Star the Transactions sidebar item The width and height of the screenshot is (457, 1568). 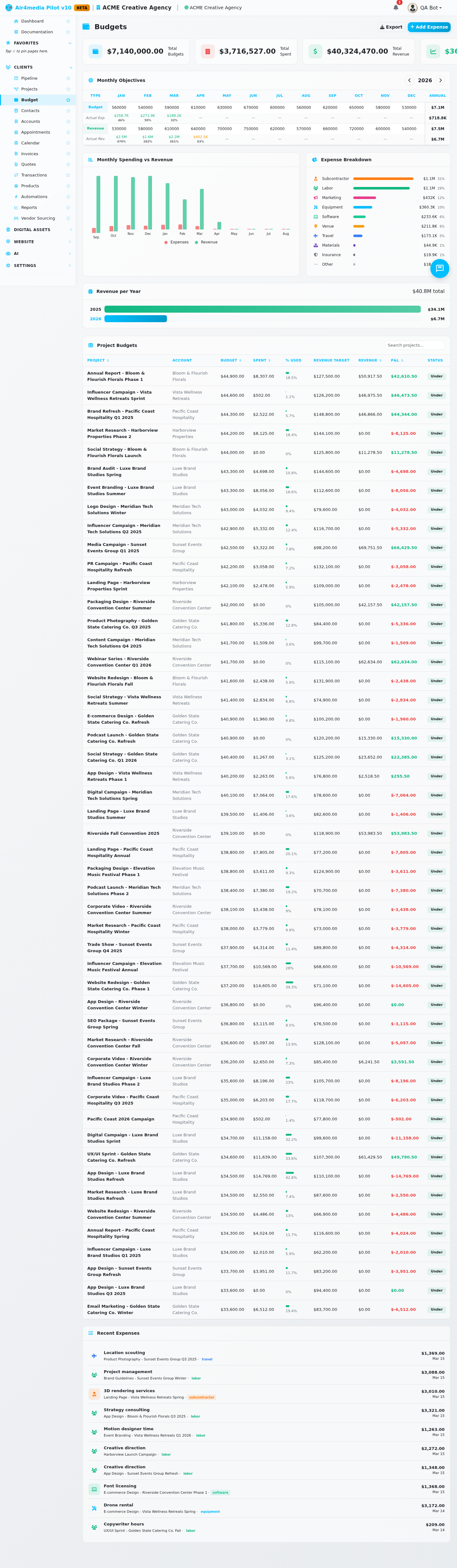click(68, 175)
